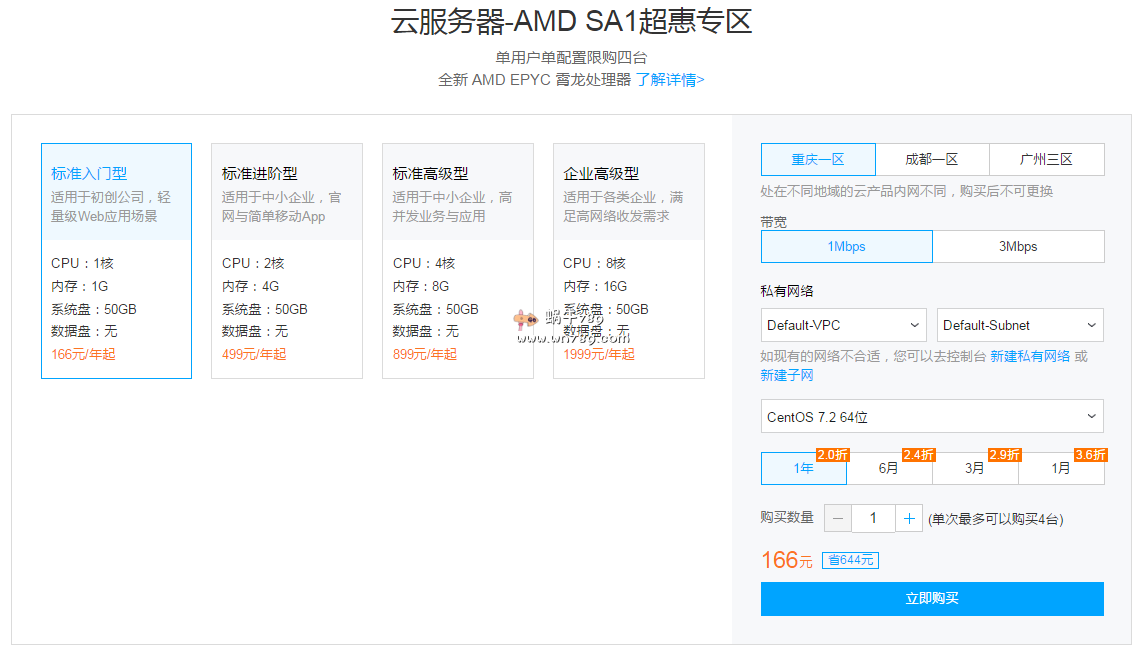Open the 了解详情 link

[670, 80]
